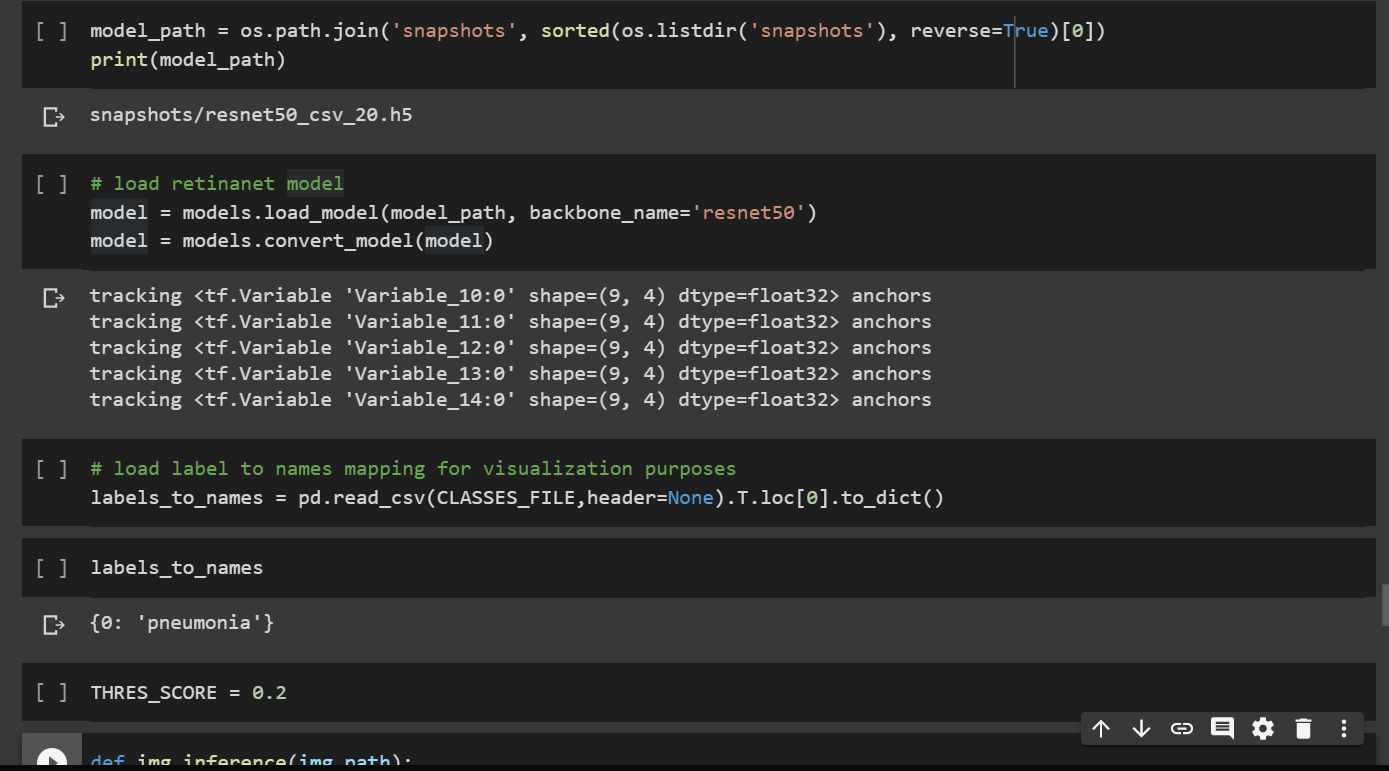Viewport: 1389px width, 771px height.
Task: Open the editor settings gear
Action: click(1262, 729)
